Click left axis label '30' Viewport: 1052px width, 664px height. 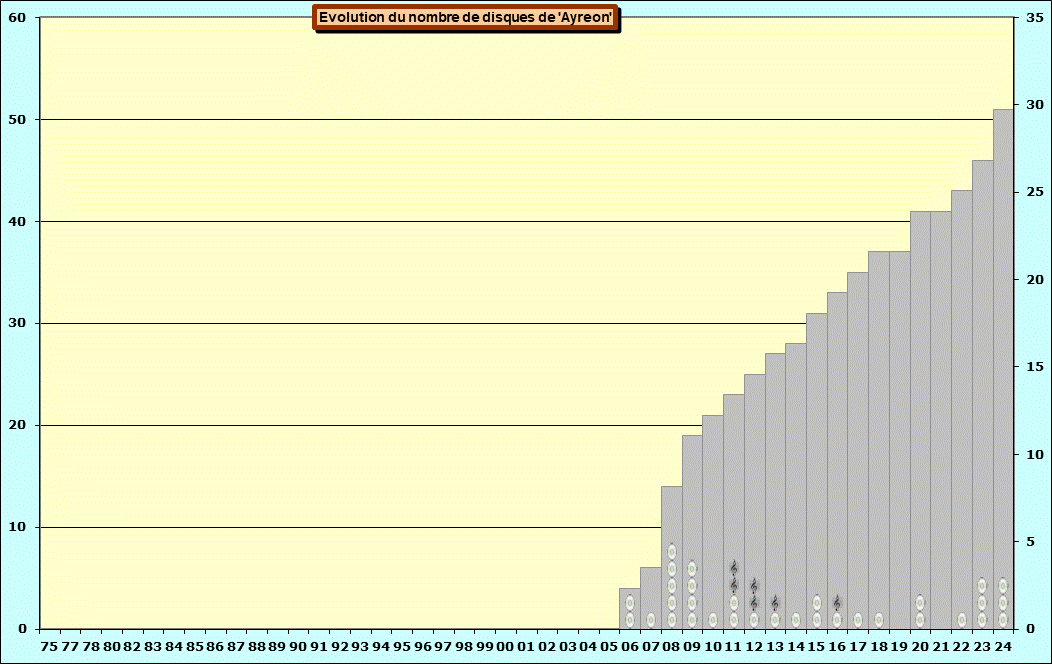[17, 323]
